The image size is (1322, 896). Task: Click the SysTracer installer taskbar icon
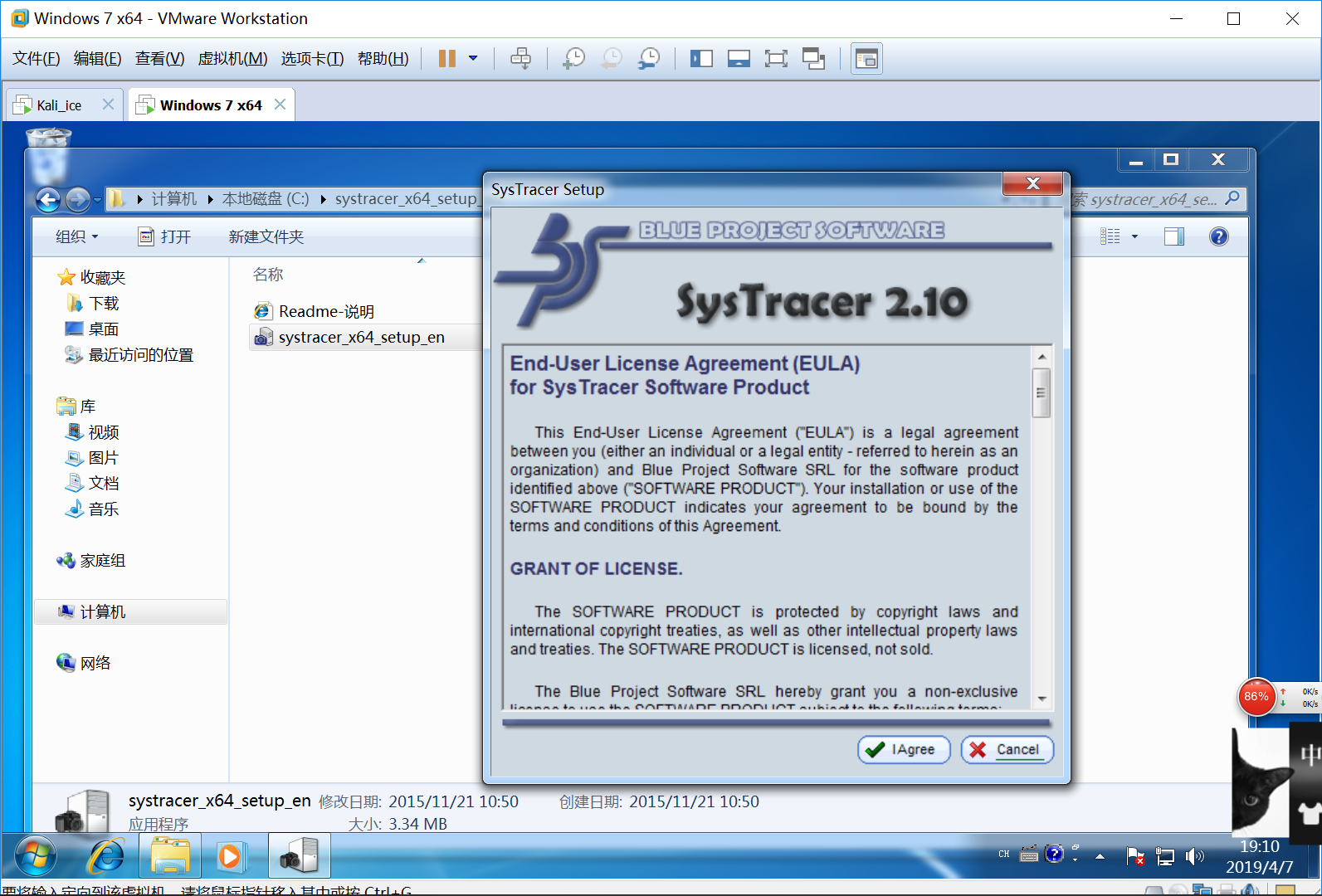[300, 856]
